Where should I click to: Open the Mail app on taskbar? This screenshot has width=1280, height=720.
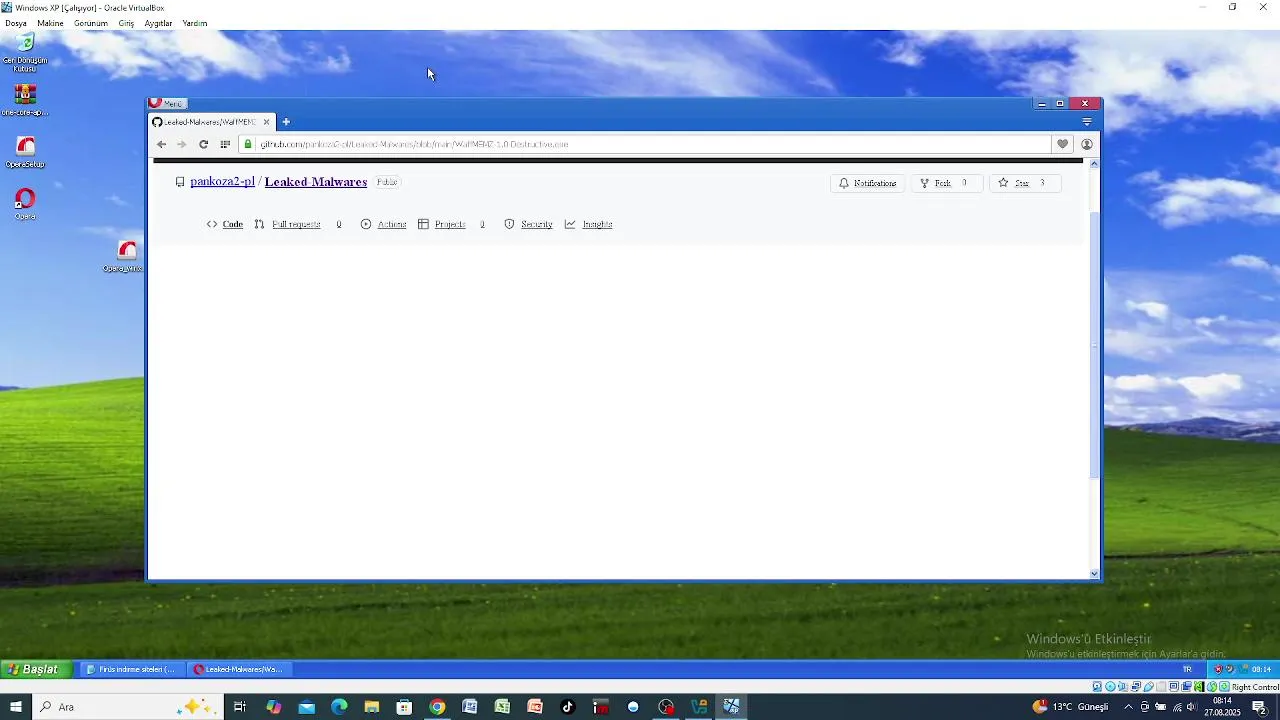[x=306, y=707]
